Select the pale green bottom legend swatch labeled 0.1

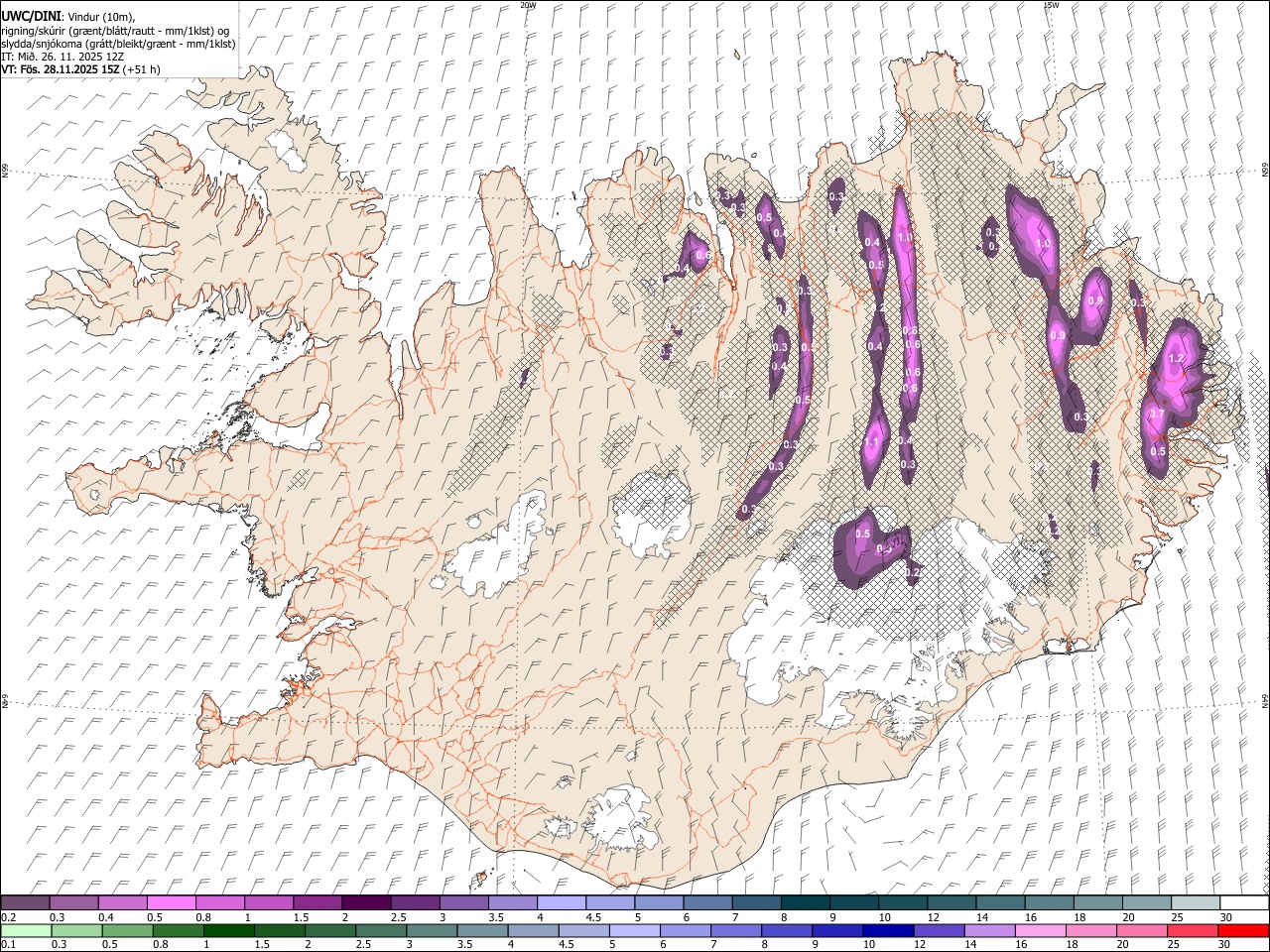pos(26,930)
